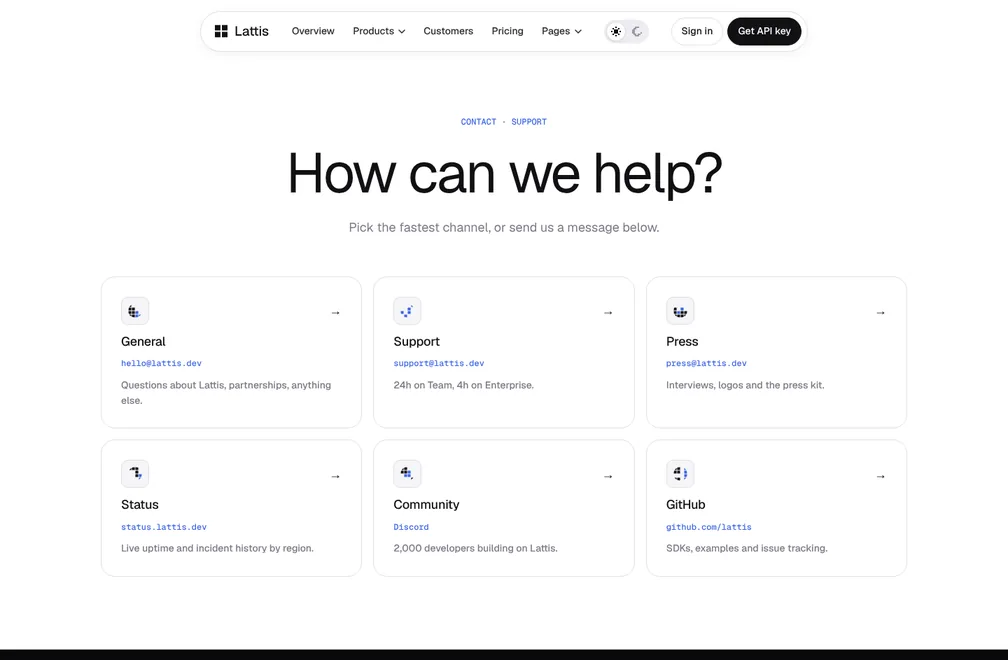1008x660 pixels.
Task: Click the Lattis brand name
Action: (251, 31)
